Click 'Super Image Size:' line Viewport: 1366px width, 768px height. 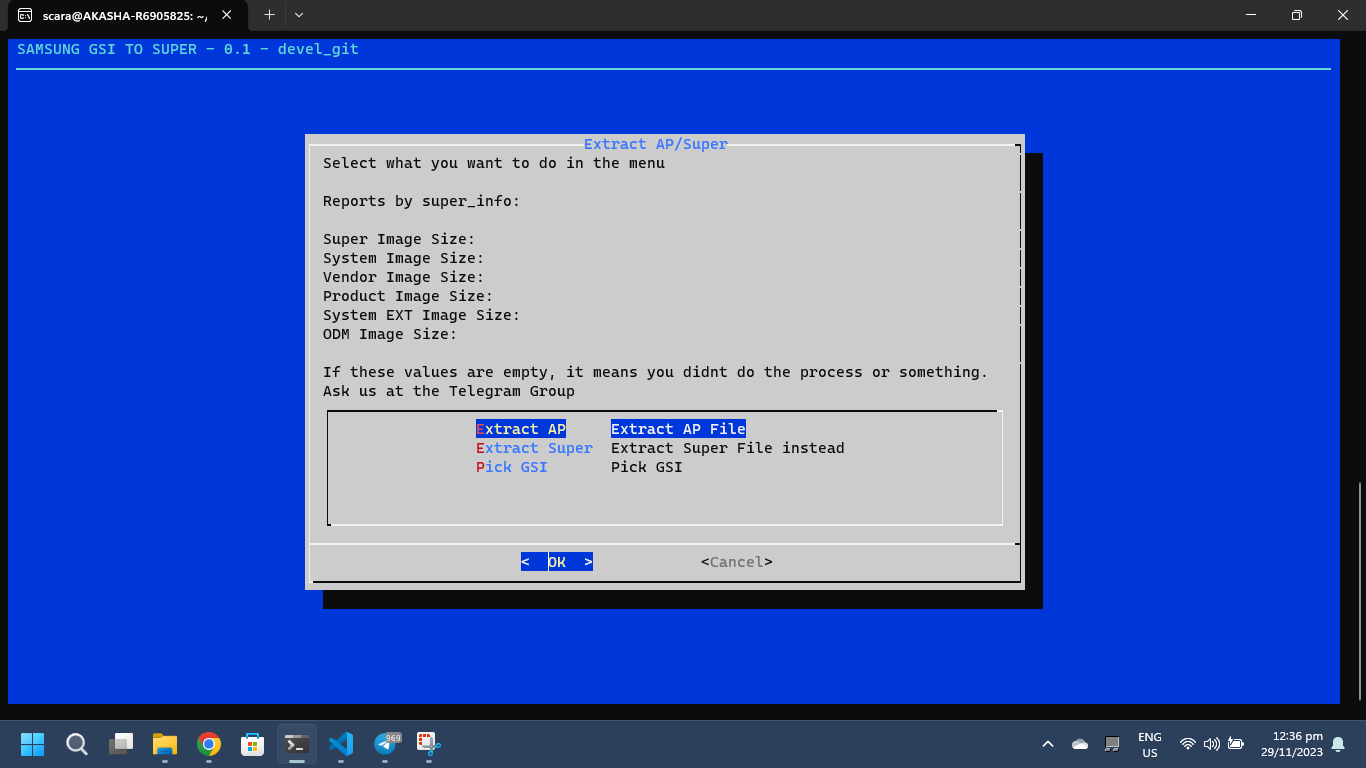pos(399,239)
